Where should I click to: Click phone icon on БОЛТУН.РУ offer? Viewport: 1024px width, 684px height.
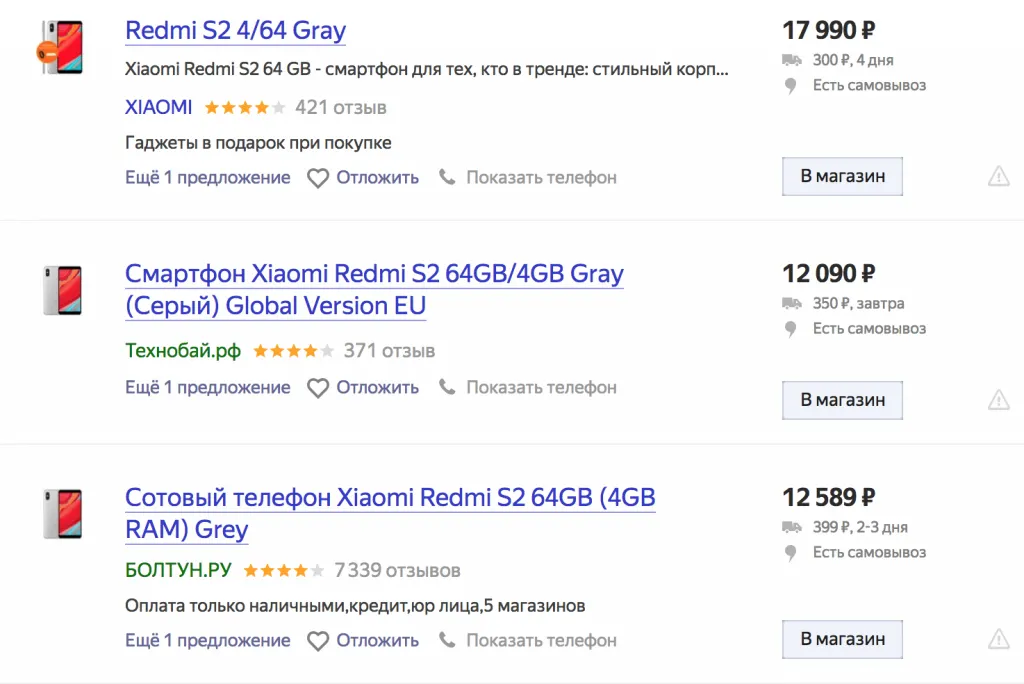[447, 640]
